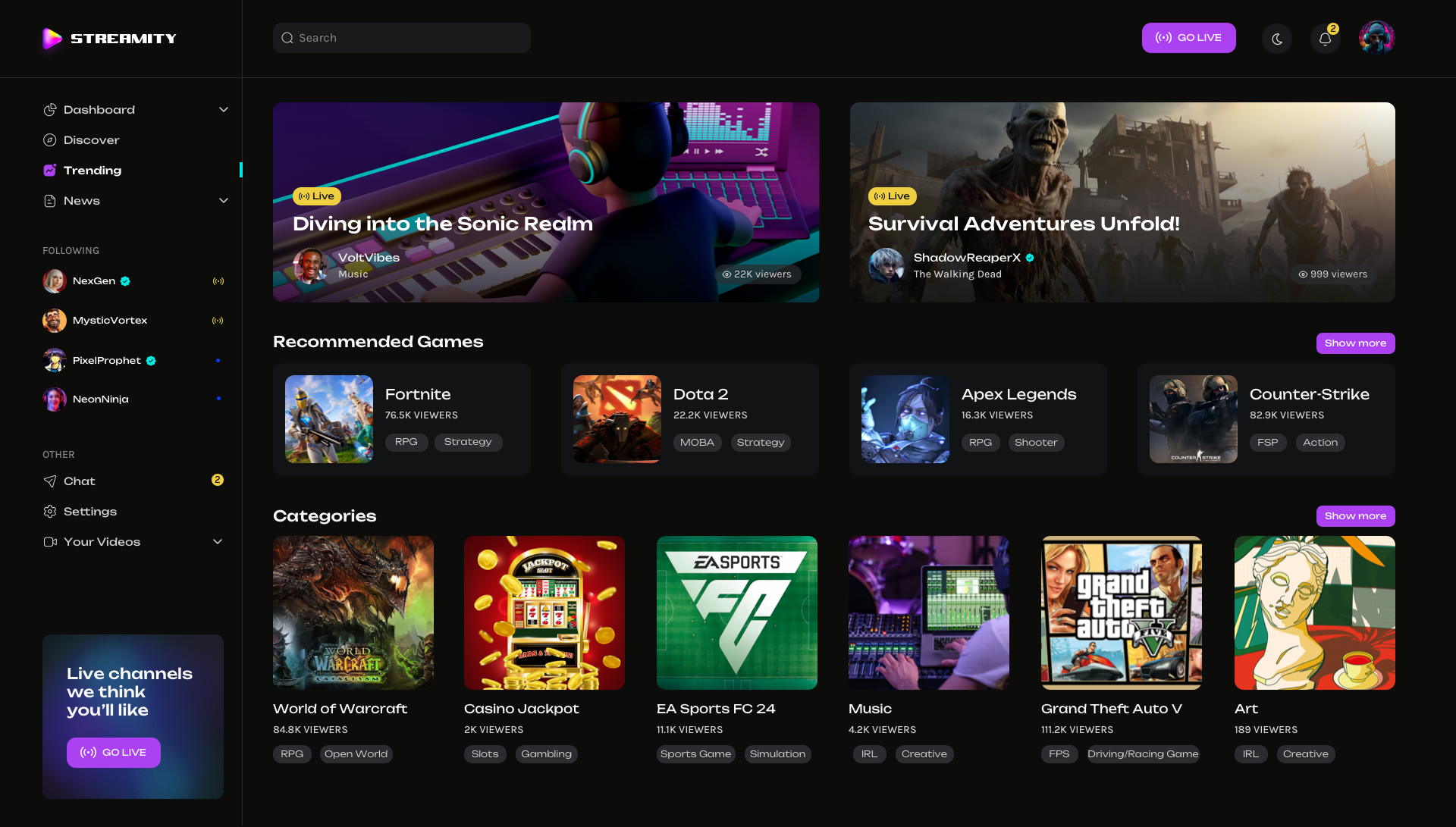
Task: Toggle dark mode with the moon icon
Action: [1277, 37]
